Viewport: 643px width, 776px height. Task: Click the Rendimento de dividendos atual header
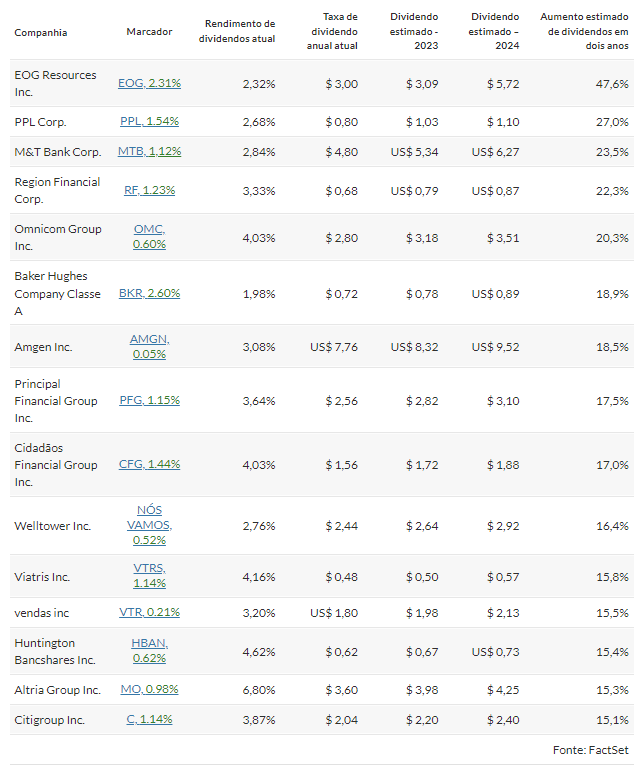237,31
